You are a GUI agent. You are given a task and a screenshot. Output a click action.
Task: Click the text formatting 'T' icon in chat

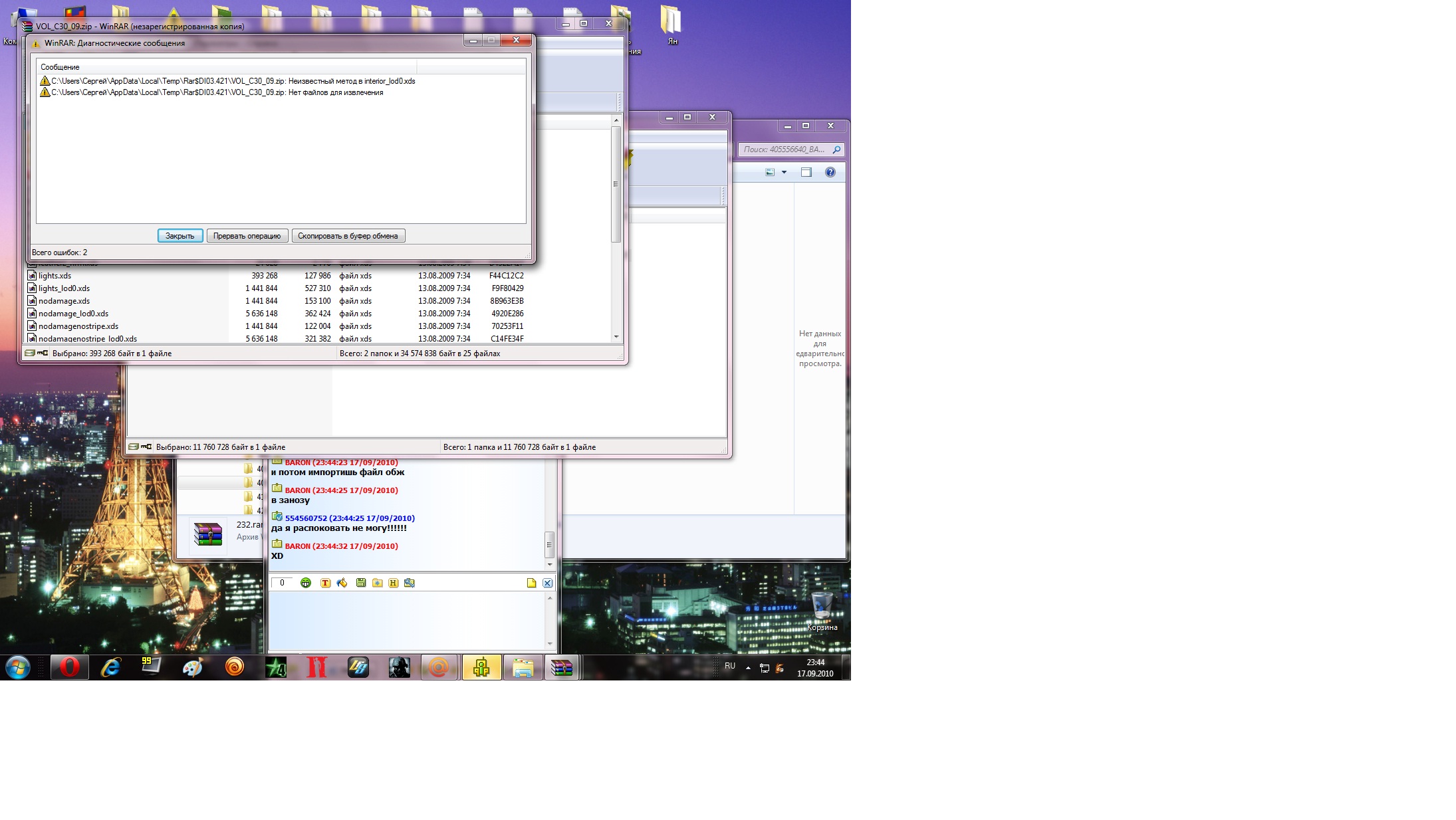325,583
